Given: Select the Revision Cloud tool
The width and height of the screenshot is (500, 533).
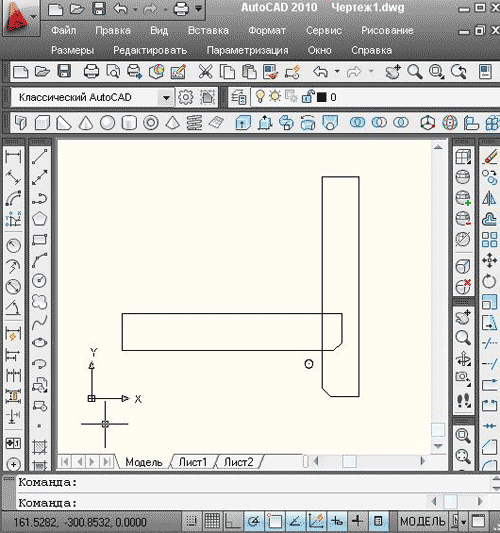Looking at the screenshot, I should pyautogui.click(x=40, y=302).
